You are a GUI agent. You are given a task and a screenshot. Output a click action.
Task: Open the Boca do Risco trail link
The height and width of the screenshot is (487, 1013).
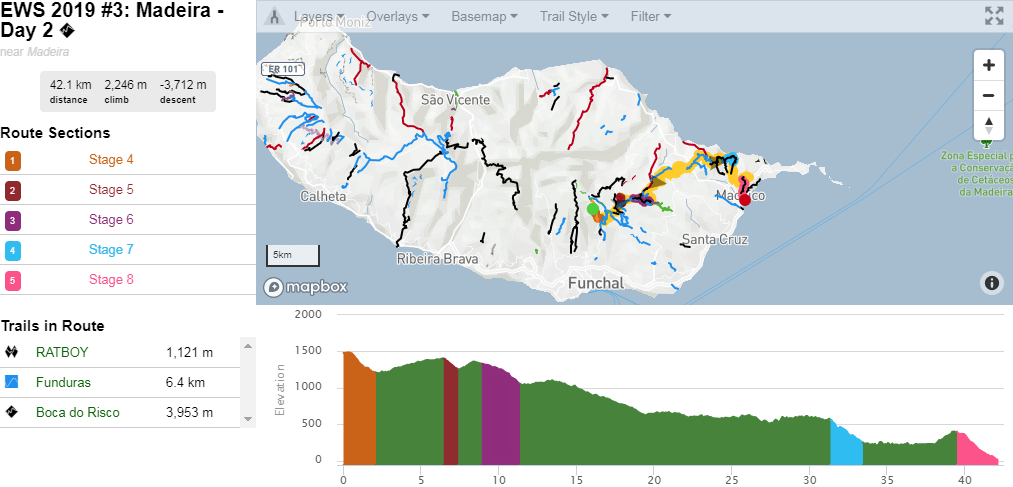point(77,412)
